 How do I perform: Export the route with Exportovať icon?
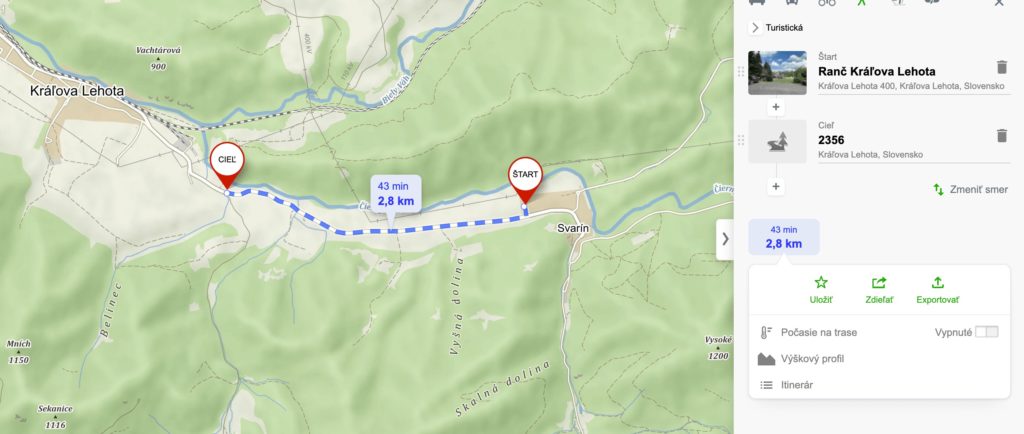pyautogui.click(x=938, y=283)
